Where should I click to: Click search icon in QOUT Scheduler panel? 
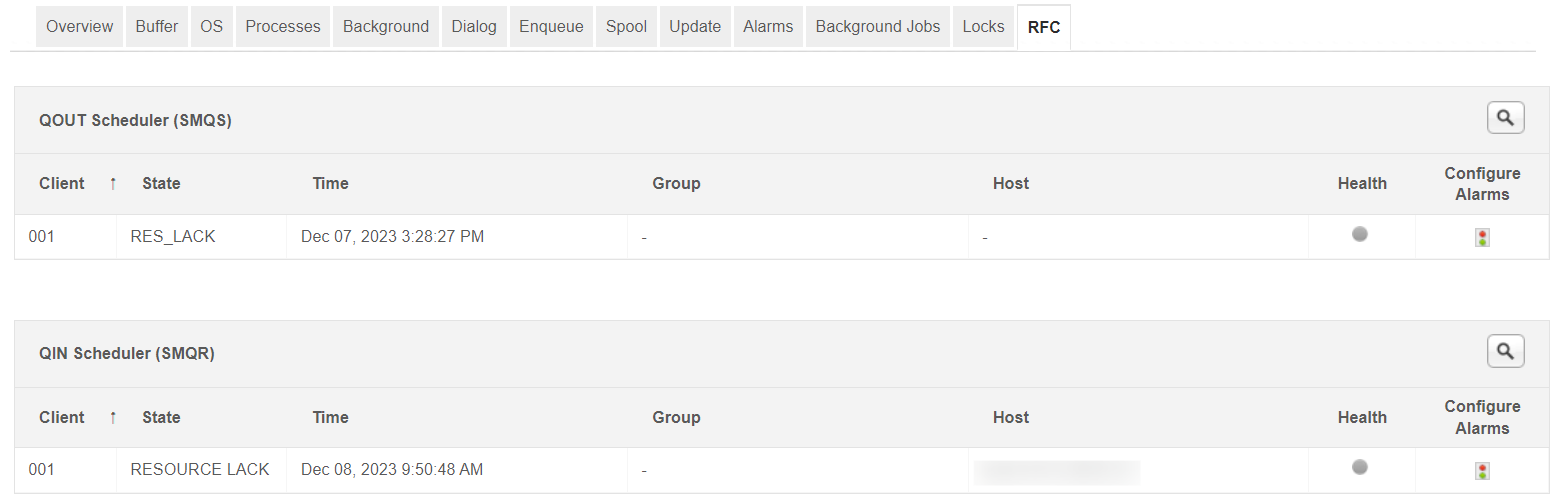[x=1505, y=118]
